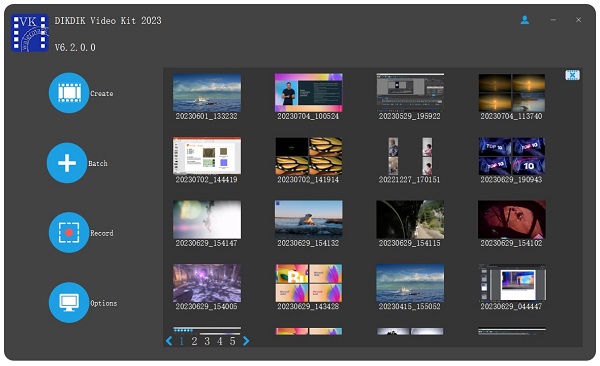The width and height of the screenshot is (600, 366).
Task: Click the 20230704_100524 file name
Action: point(308,116)
